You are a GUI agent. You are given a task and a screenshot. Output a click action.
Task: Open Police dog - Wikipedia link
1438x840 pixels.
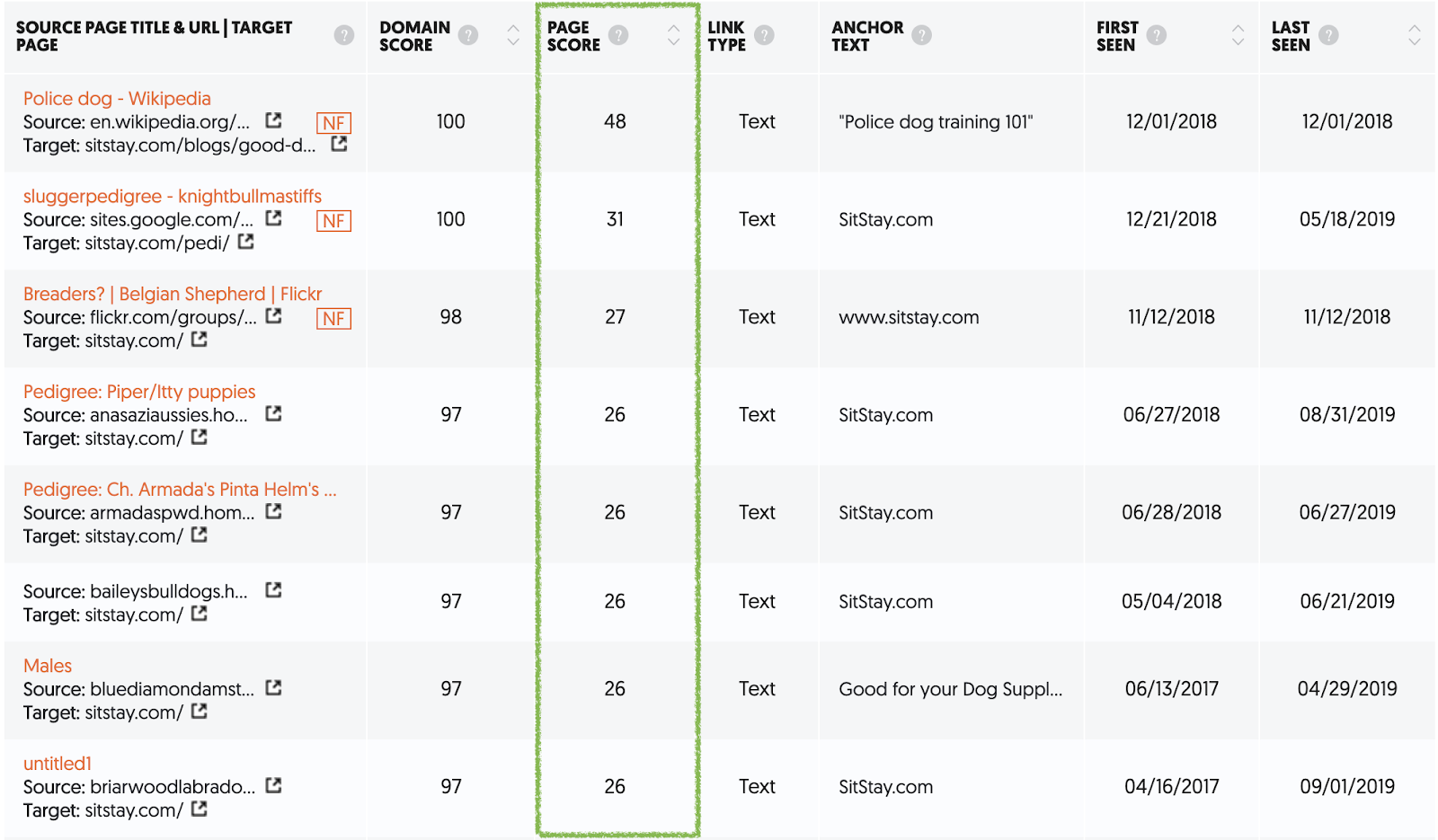point(117,99)
